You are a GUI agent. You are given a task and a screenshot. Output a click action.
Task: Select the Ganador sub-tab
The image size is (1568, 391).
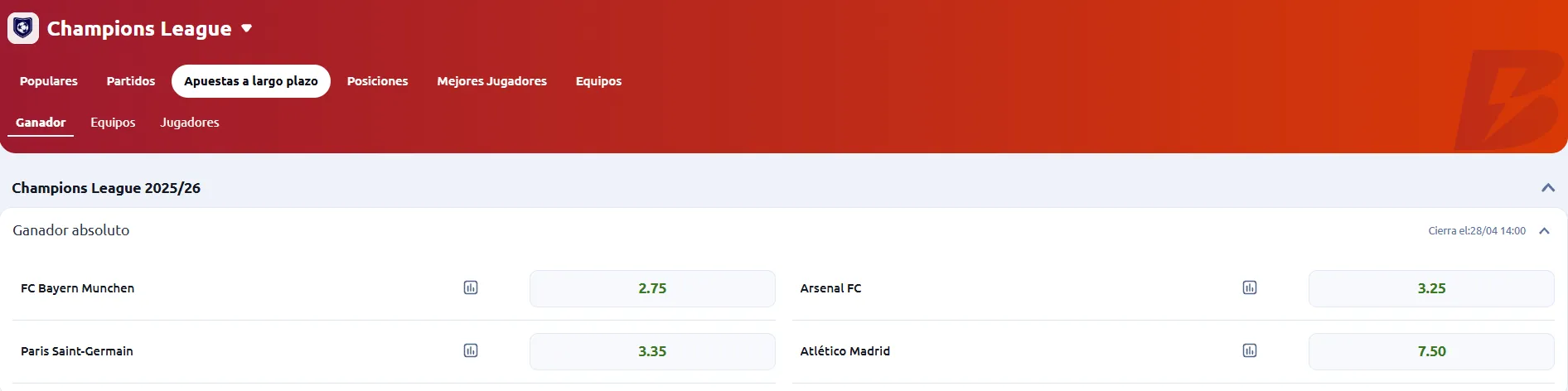(x=41, y=123)
